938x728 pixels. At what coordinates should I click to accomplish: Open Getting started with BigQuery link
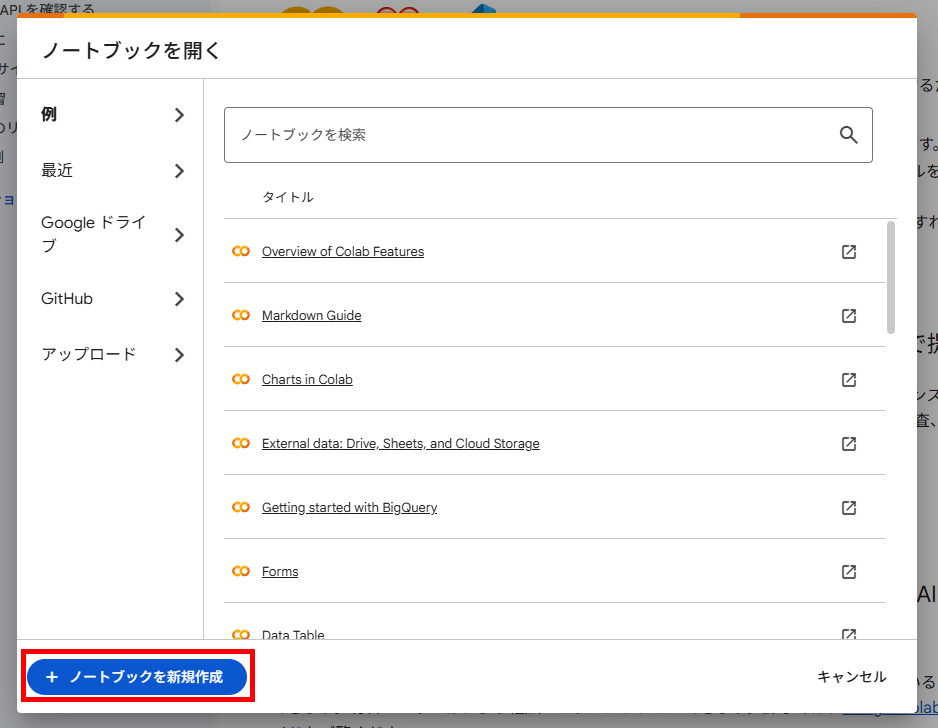(x=349, y=508)
